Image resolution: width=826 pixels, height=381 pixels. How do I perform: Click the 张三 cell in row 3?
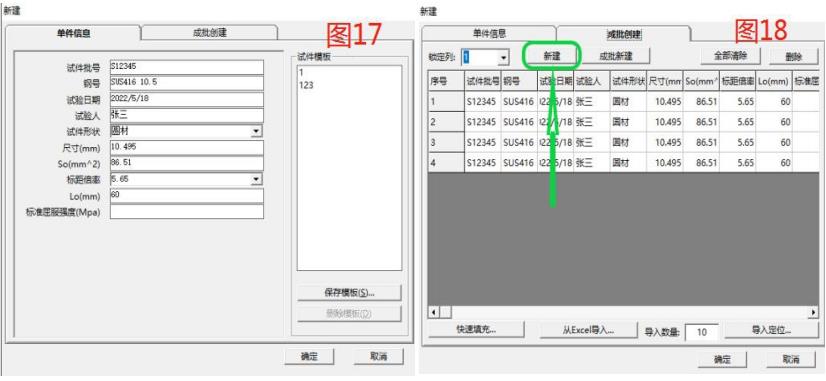592,142
